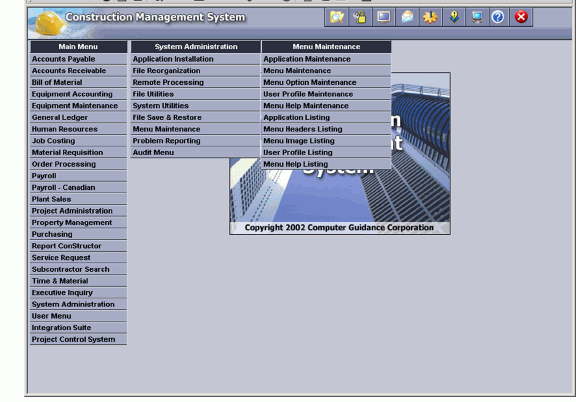Viewport: 576px width, 402px height.
Task: Select Remote Processing
Action: [195, 83]
